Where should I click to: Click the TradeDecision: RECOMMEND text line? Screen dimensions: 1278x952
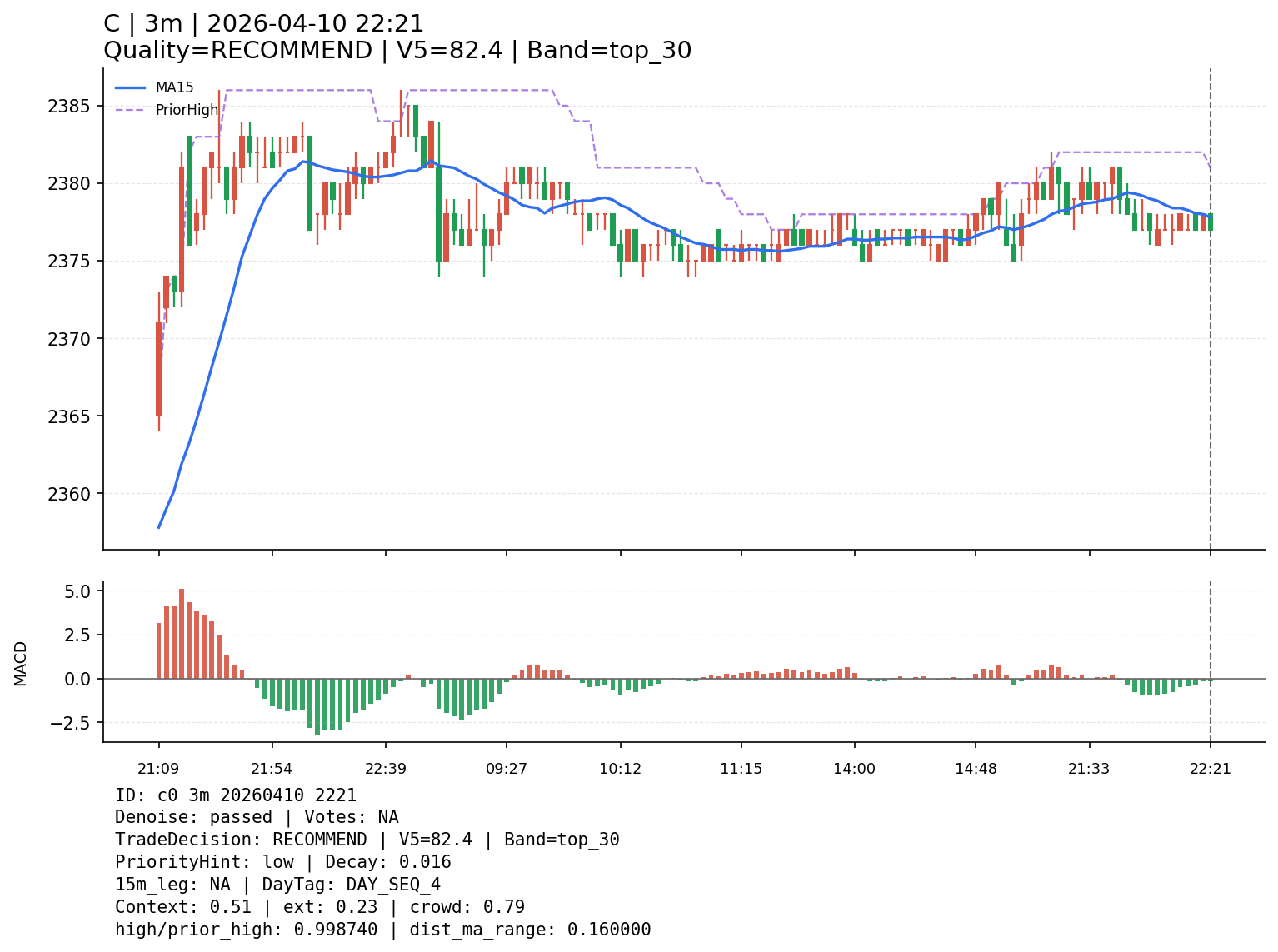[367, 840]
